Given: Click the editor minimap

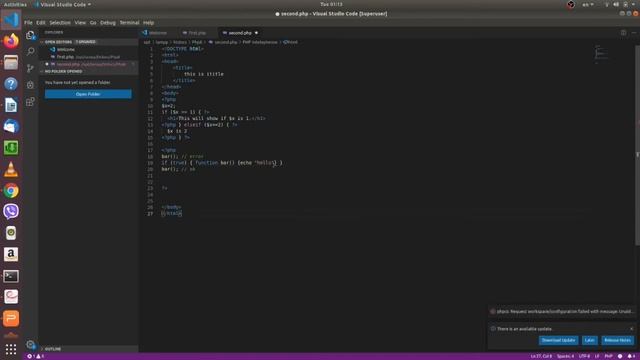Looking at the screenshot, I should (601, 54).
